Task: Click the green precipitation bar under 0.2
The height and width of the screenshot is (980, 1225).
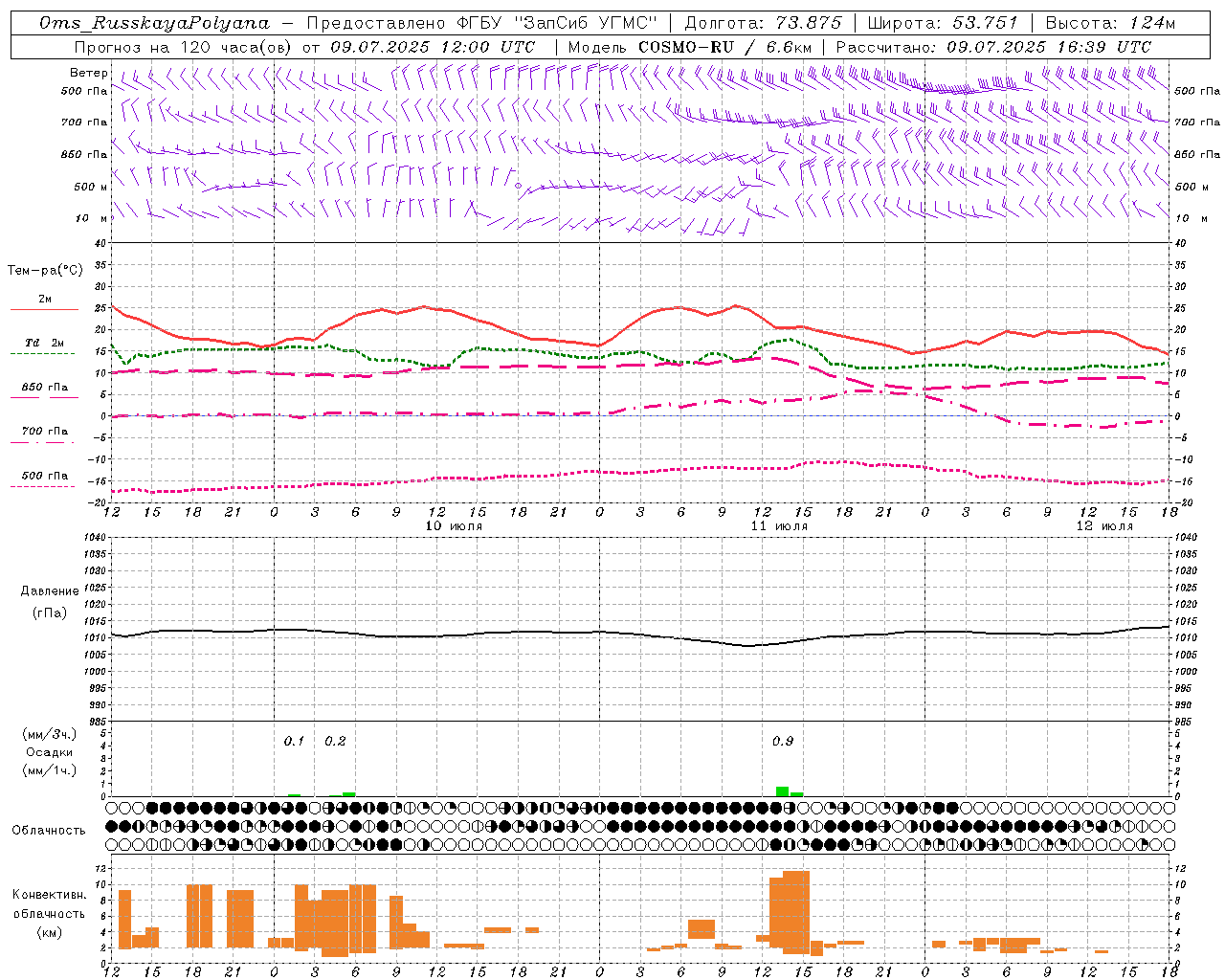Action: (348, 794)
